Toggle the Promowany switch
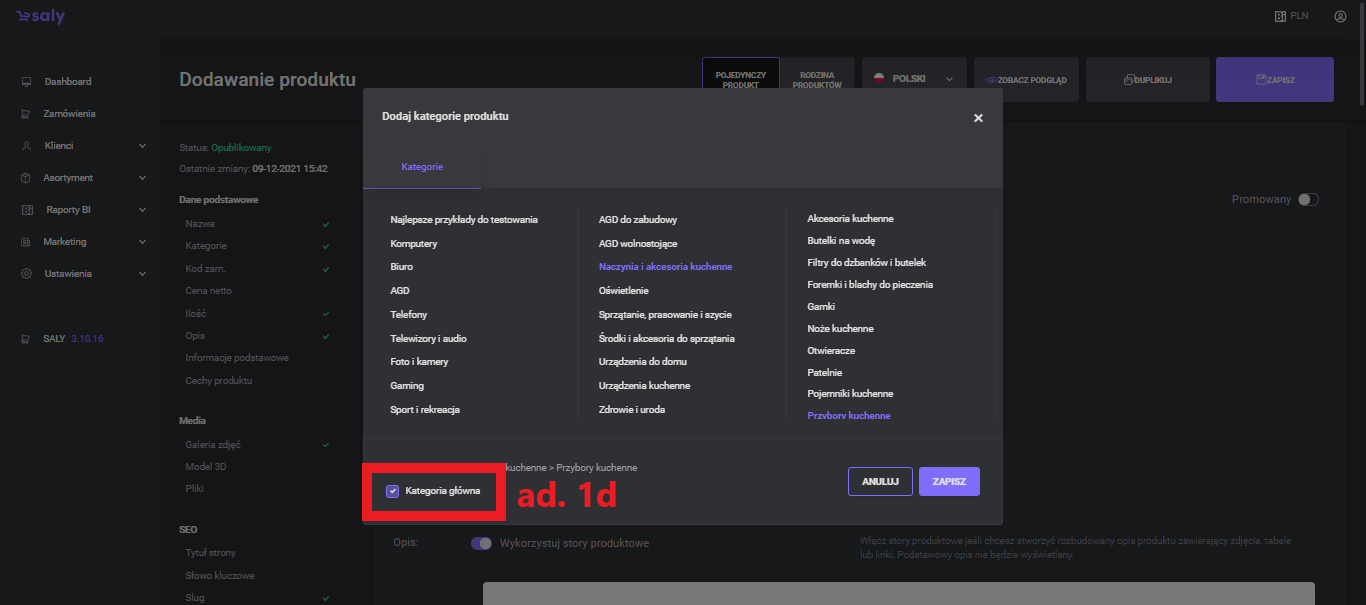The height and width of the screenshot is (605, 1366). [1308, 200]
